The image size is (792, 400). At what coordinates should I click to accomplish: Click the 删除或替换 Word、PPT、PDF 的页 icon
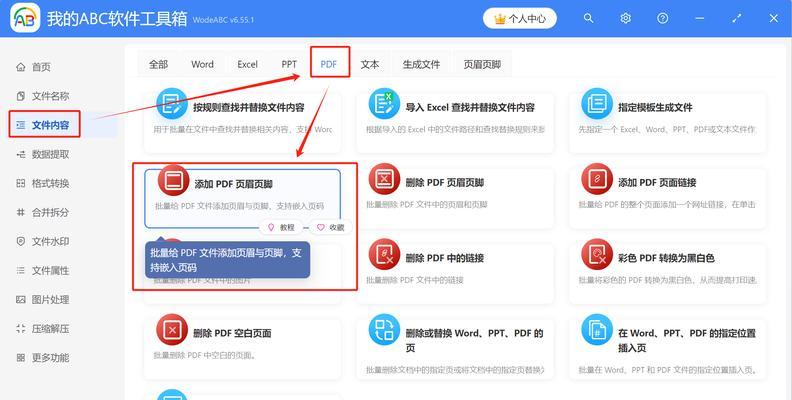(384, 330)
